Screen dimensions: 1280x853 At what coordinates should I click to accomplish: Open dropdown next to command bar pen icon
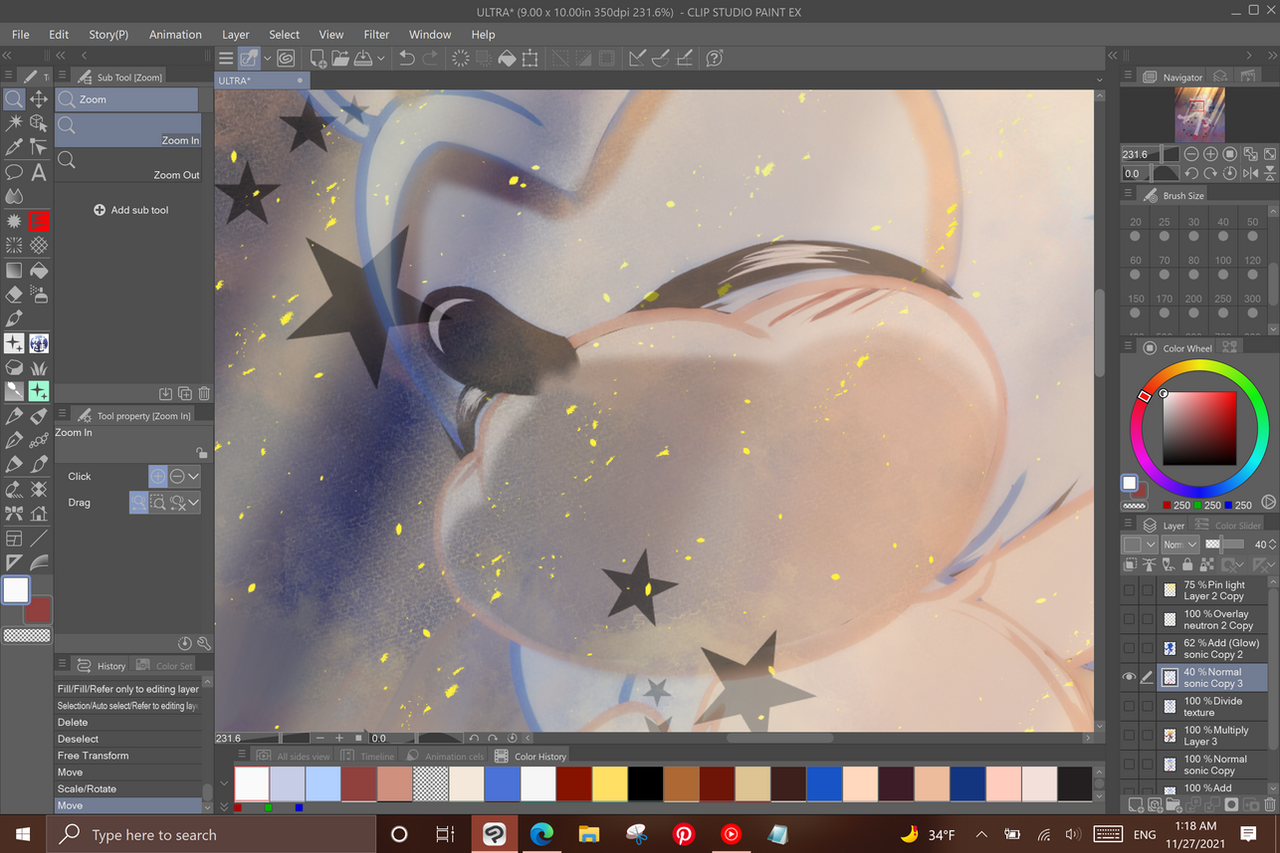pos(267,58)
